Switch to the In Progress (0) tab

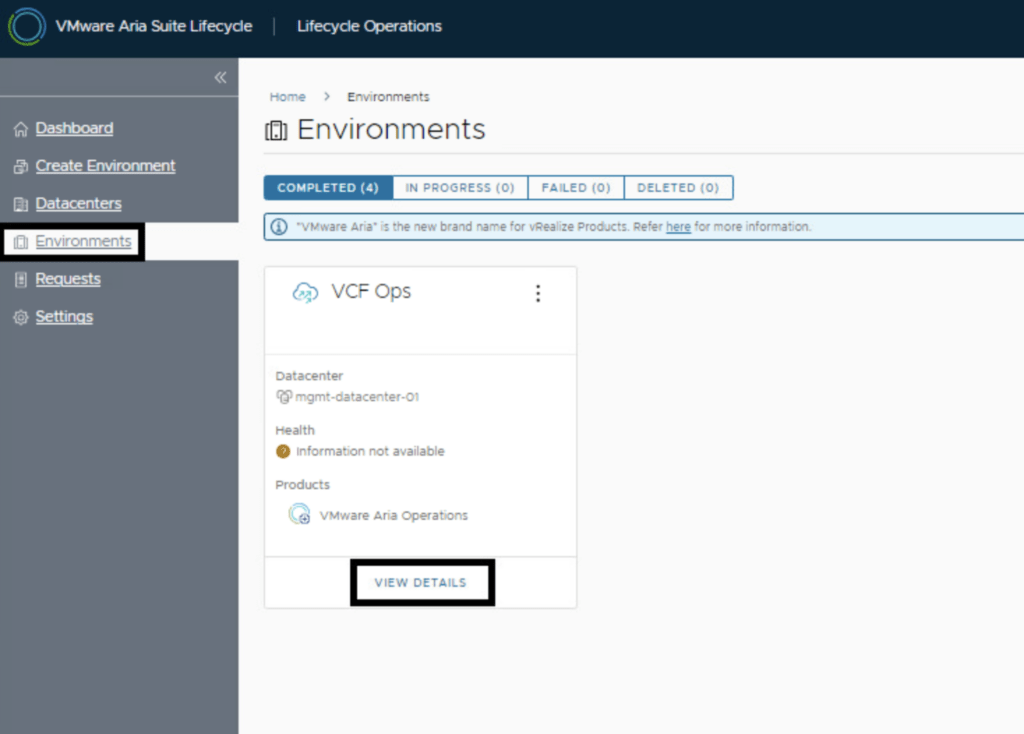[459, 188]
